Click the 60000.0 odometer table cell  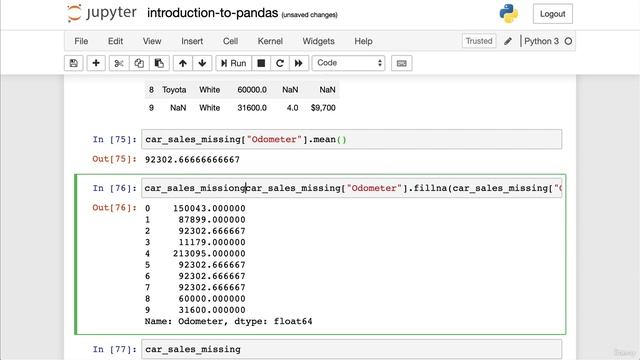pos(252,90)
